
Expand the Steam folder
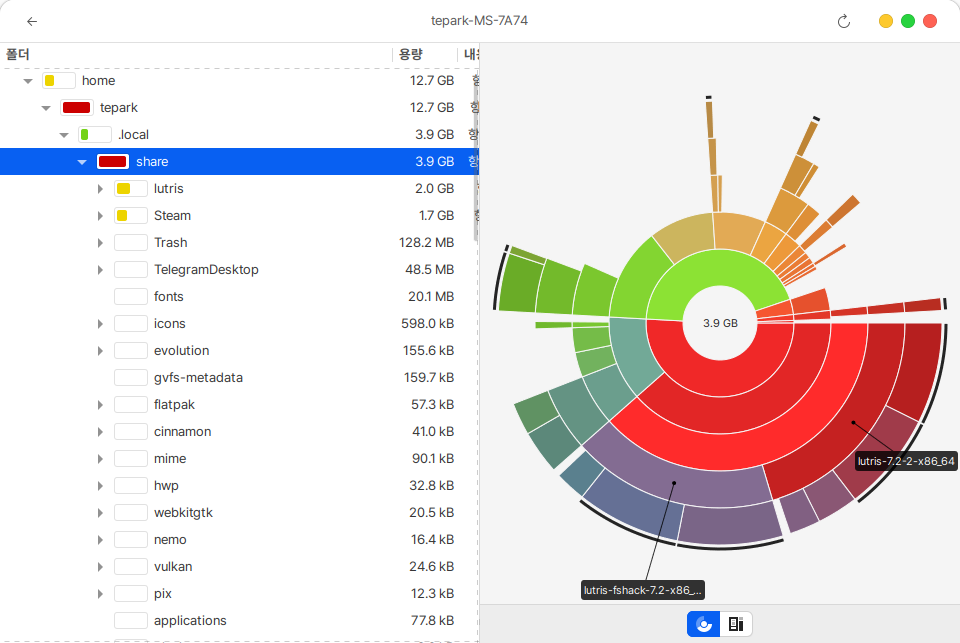point(100,216)
